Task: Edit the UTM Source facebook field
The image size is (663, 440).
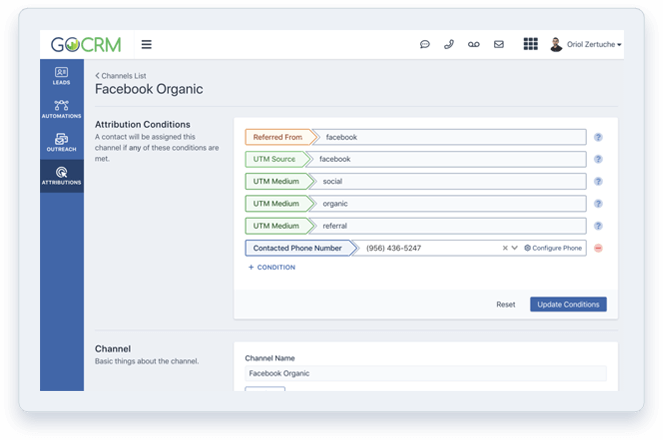Action: coord(448,159)
